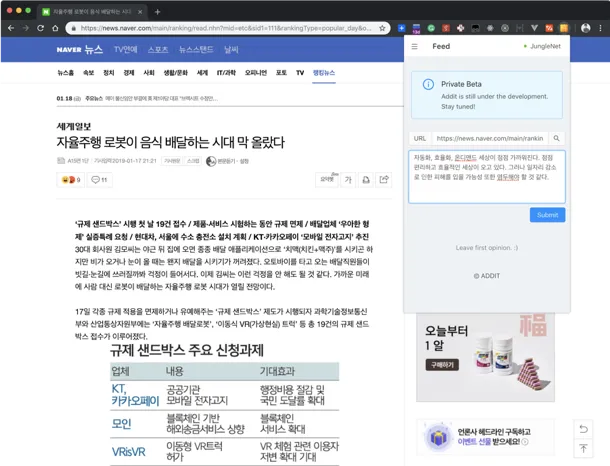Submit the Addit opinion
Screen dimensions: 610x466
547,215
